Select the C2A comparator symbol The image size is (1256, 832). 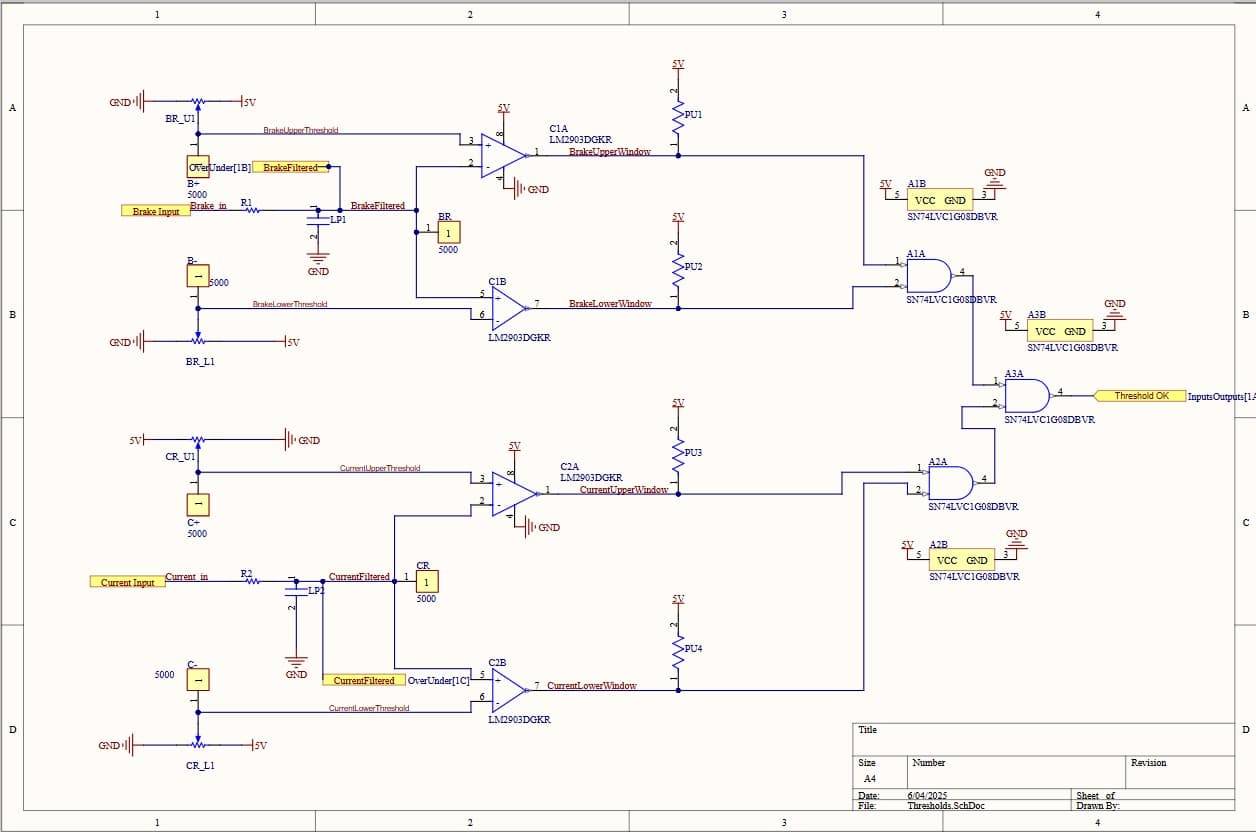(x=514, y=494)
